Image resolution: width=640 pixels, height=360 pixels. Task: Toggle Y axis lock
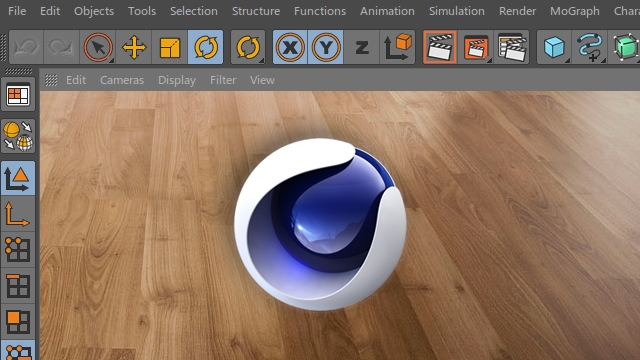pyautogui.click(x=325, y=47)
